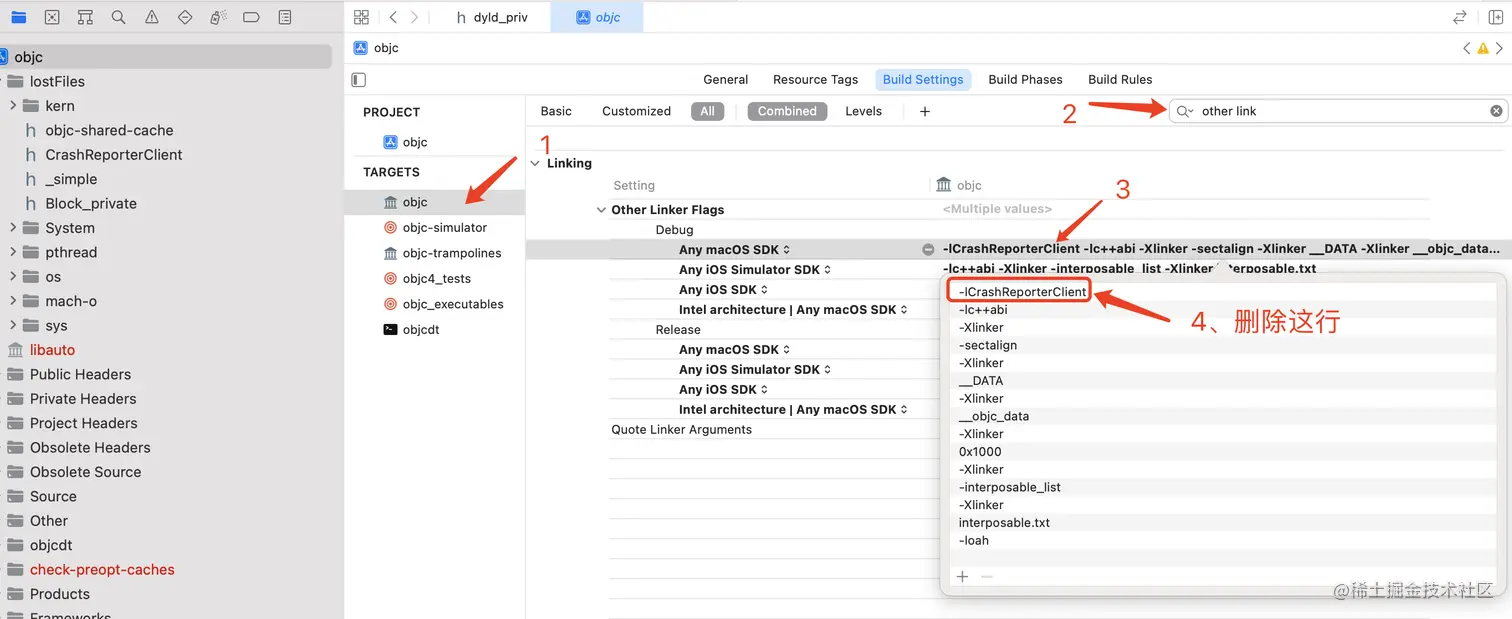Viewport: 1512px width, 619px height.
Task: Open the Debug navigator icon
Action: click(218, 17)
